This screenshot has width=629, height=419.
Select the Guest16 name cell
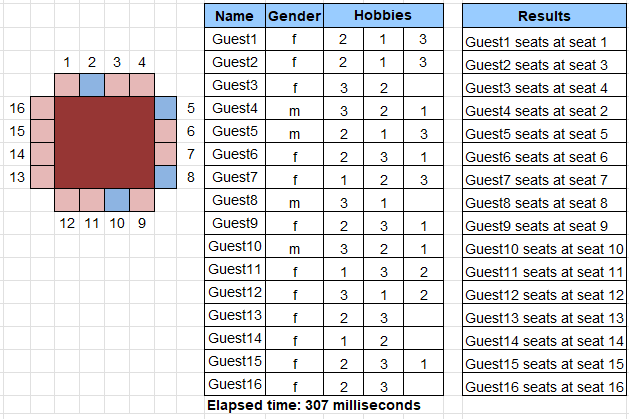tap(235, 383)
